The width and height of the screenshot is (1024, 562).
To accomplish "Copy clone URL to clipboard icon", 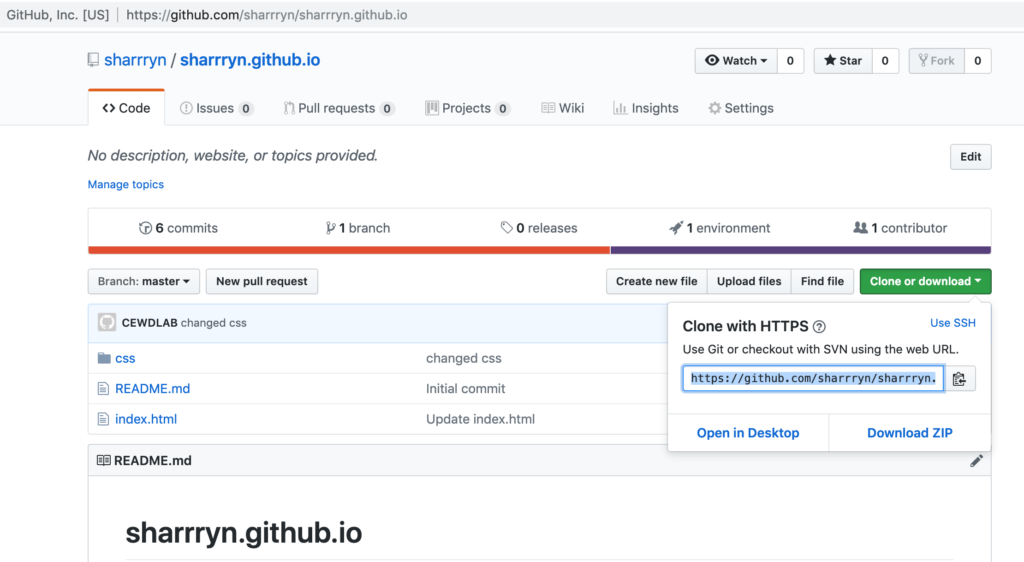I will [x=959, y=379].
